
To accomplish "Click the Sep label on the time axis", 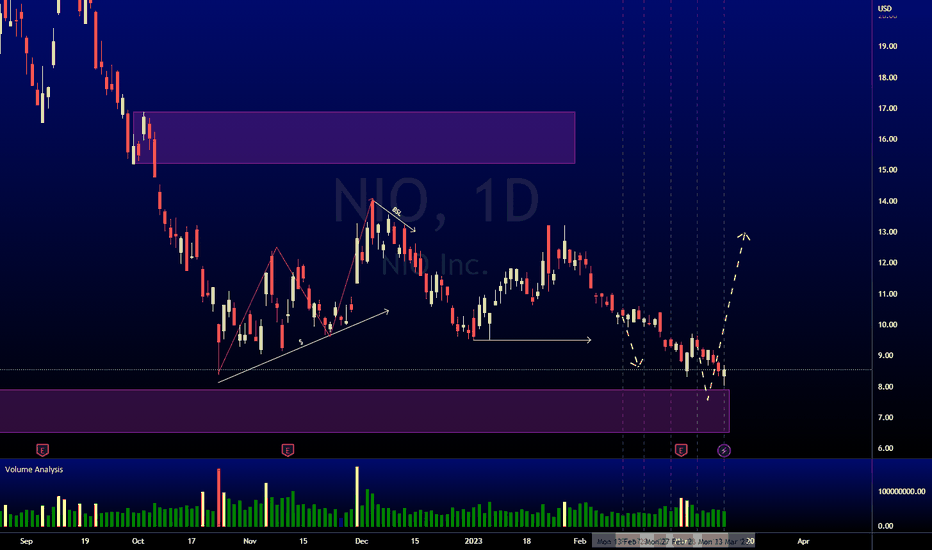I will tap(26, 541).
